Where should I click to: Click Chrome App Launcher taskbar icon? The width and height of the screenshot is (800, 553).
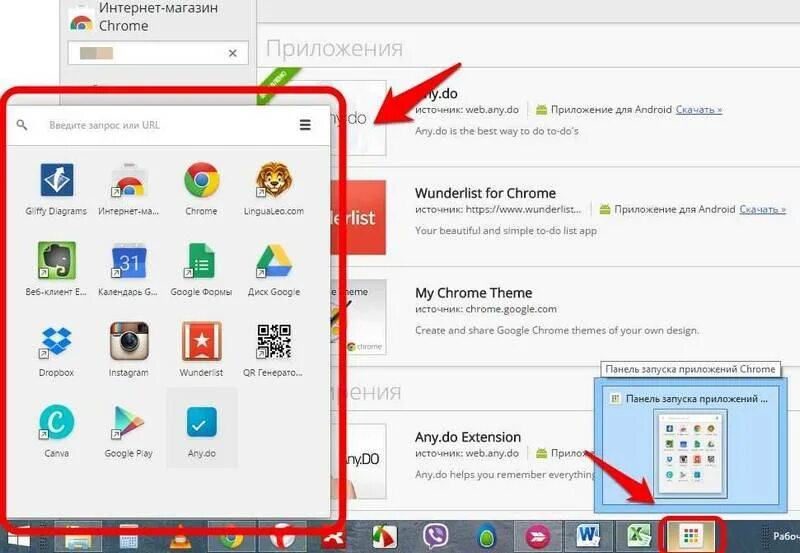tap(691, 536)
